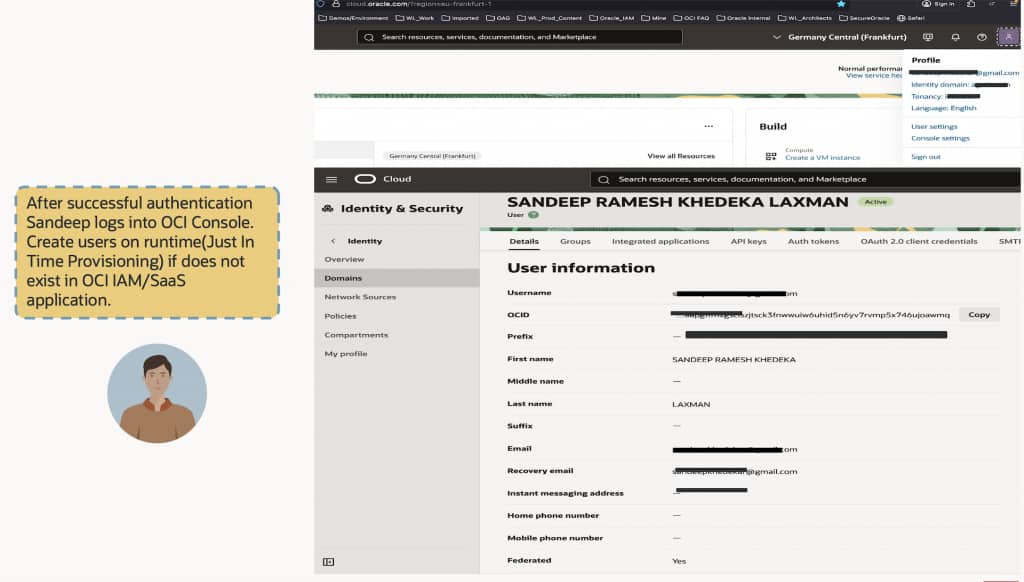The height and width of the screenshot is (582, 1024).
Task: Click the Active status badge
Action: (x=875, y=202)
